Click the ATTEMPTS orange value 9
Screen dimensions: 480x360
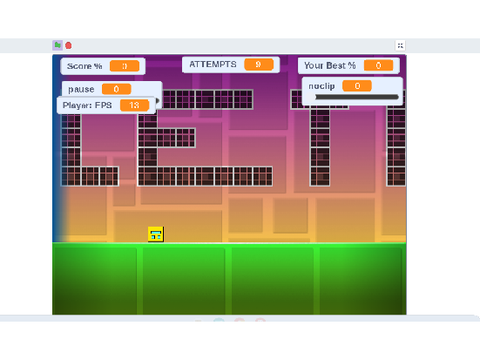point(259,64)
